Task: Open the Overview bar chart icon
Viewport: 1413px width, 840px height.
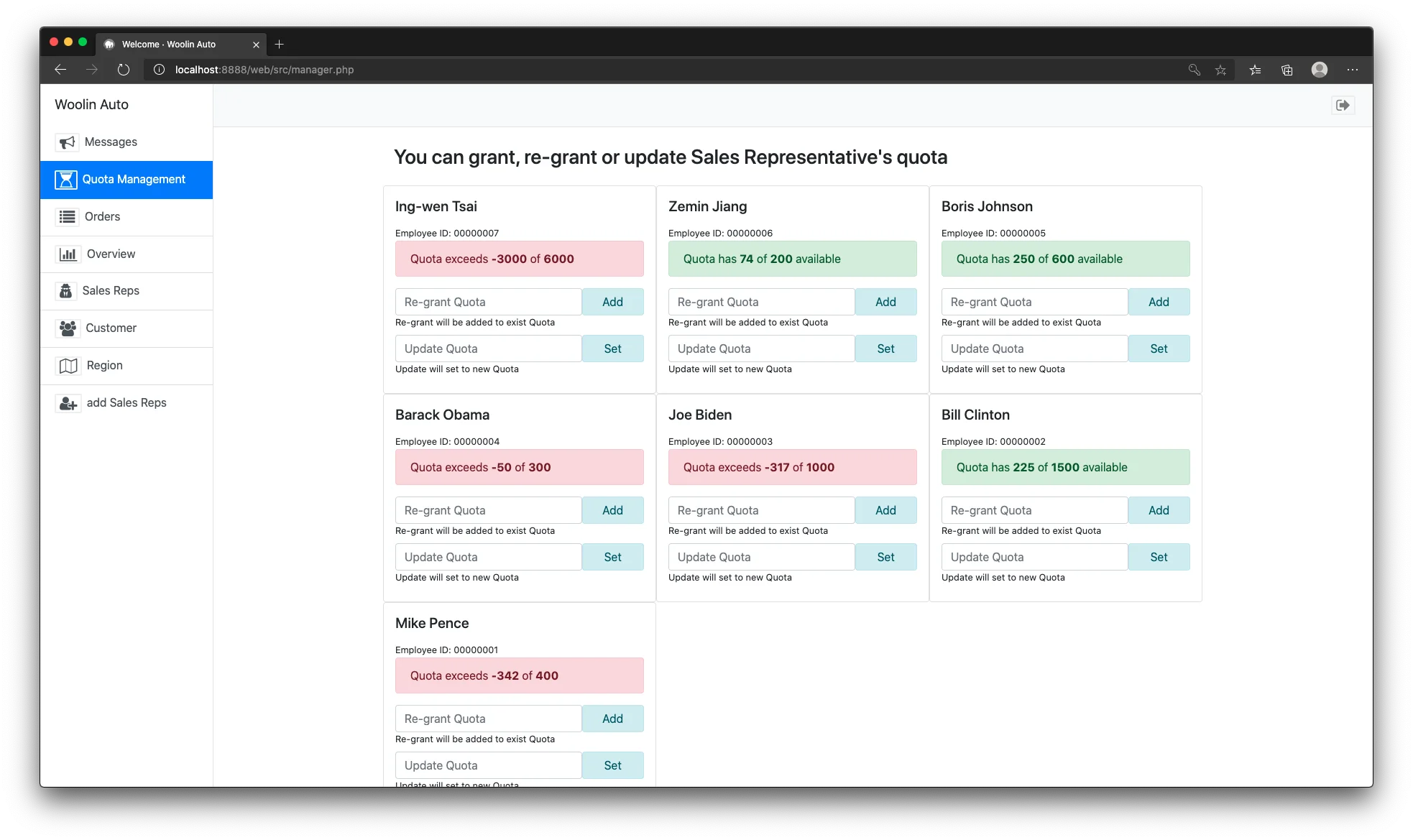Action: (x=68, y=254)
